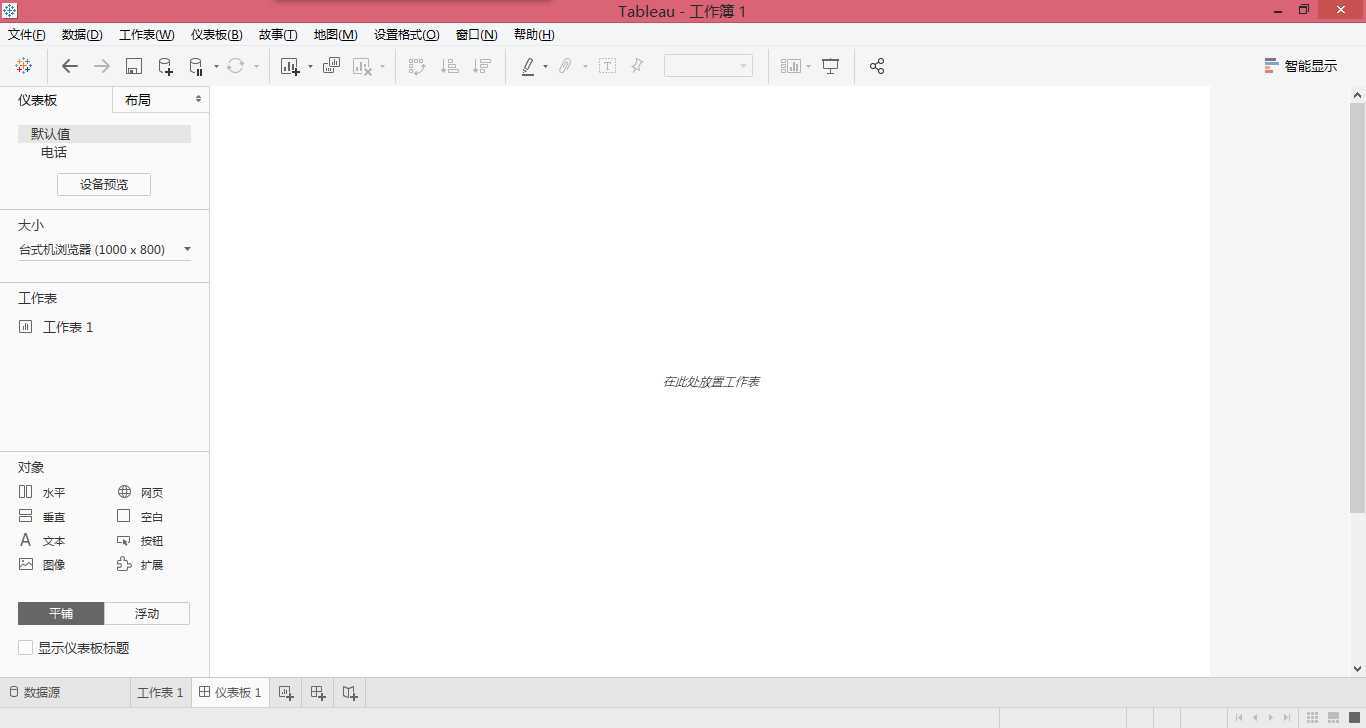Run update refresh icon
The width and height of the screenshot is (1366, 728).
point(235,66)
